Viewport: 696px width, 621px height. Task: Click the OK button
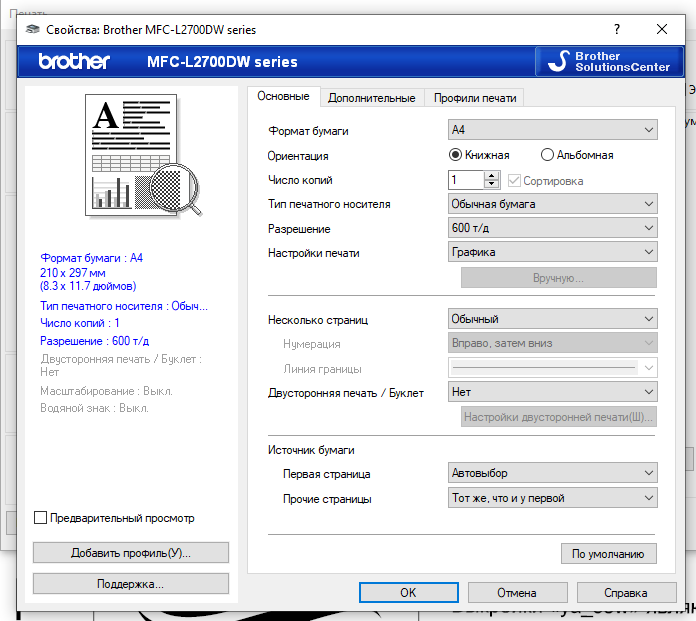tap(408, 593)
